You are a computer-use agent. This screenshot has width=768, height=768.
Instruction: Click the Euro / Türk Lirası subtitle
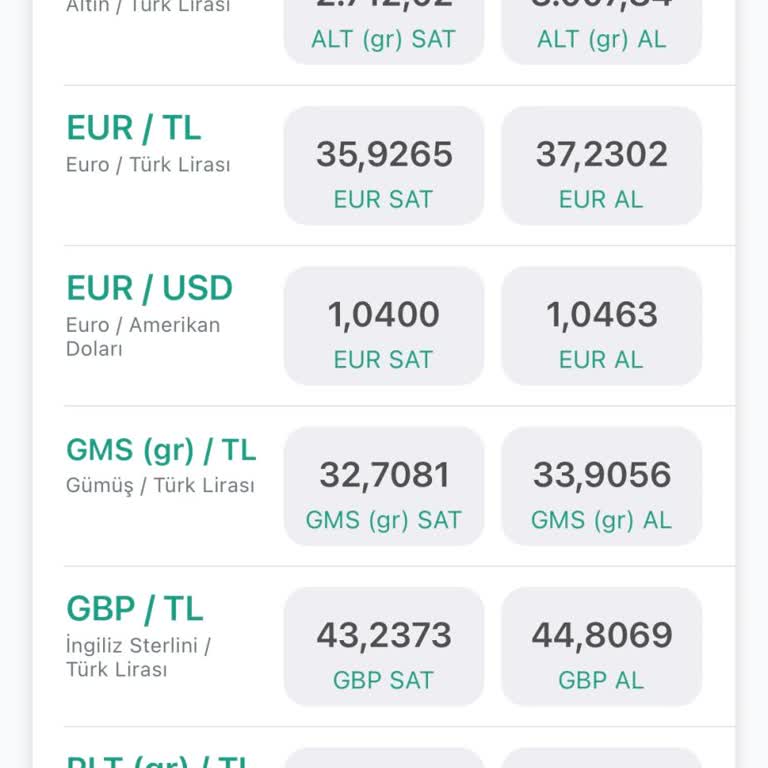click(148, 165)
